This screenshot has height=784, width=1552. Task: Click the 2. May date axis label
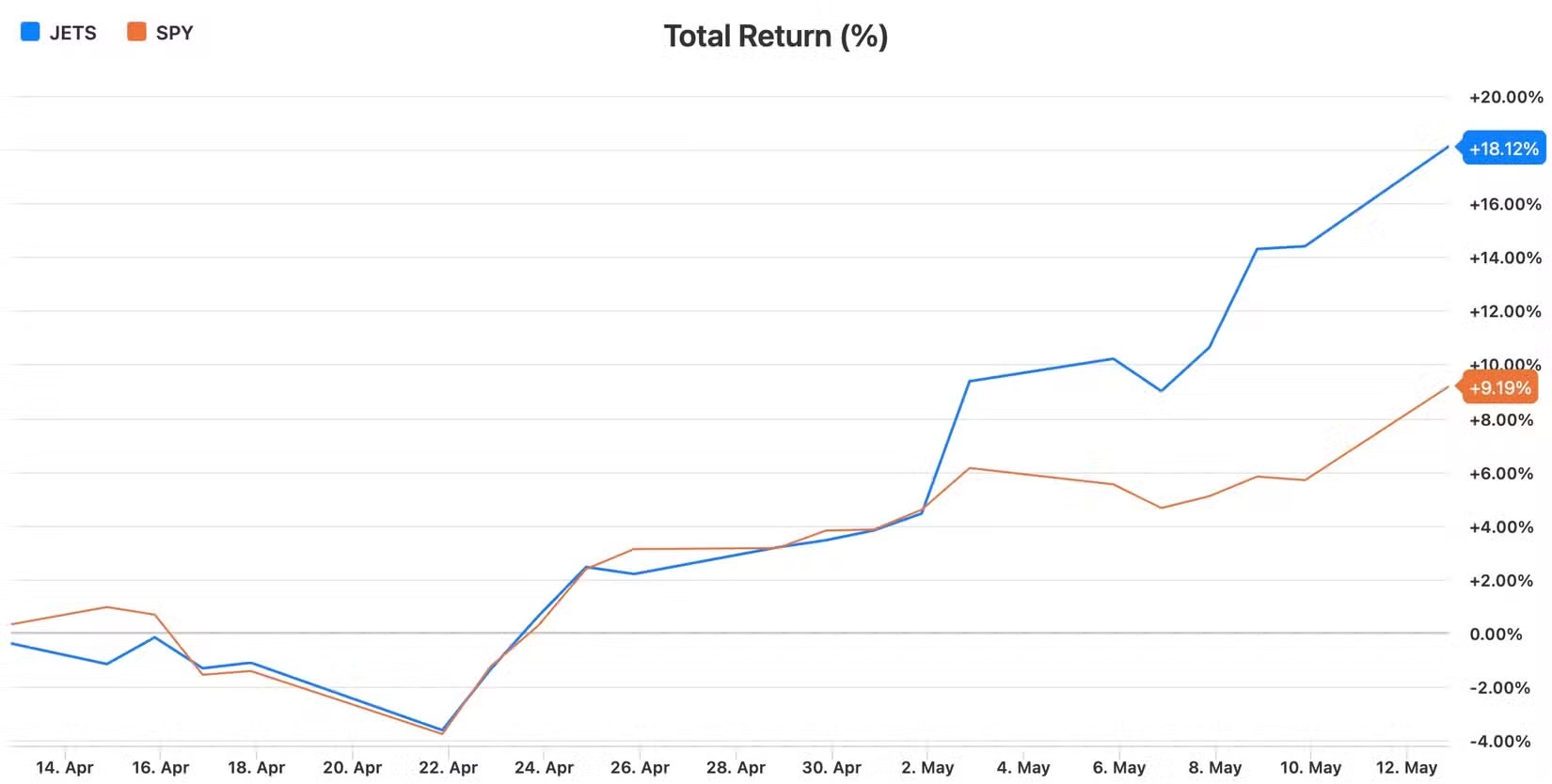coord(926,767)
